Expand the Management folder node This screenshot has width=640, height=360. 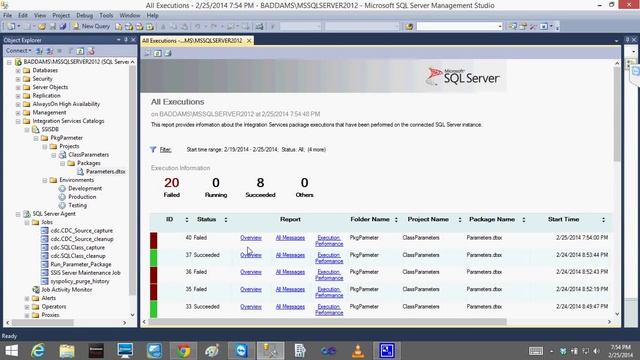[x=18, y=113]
